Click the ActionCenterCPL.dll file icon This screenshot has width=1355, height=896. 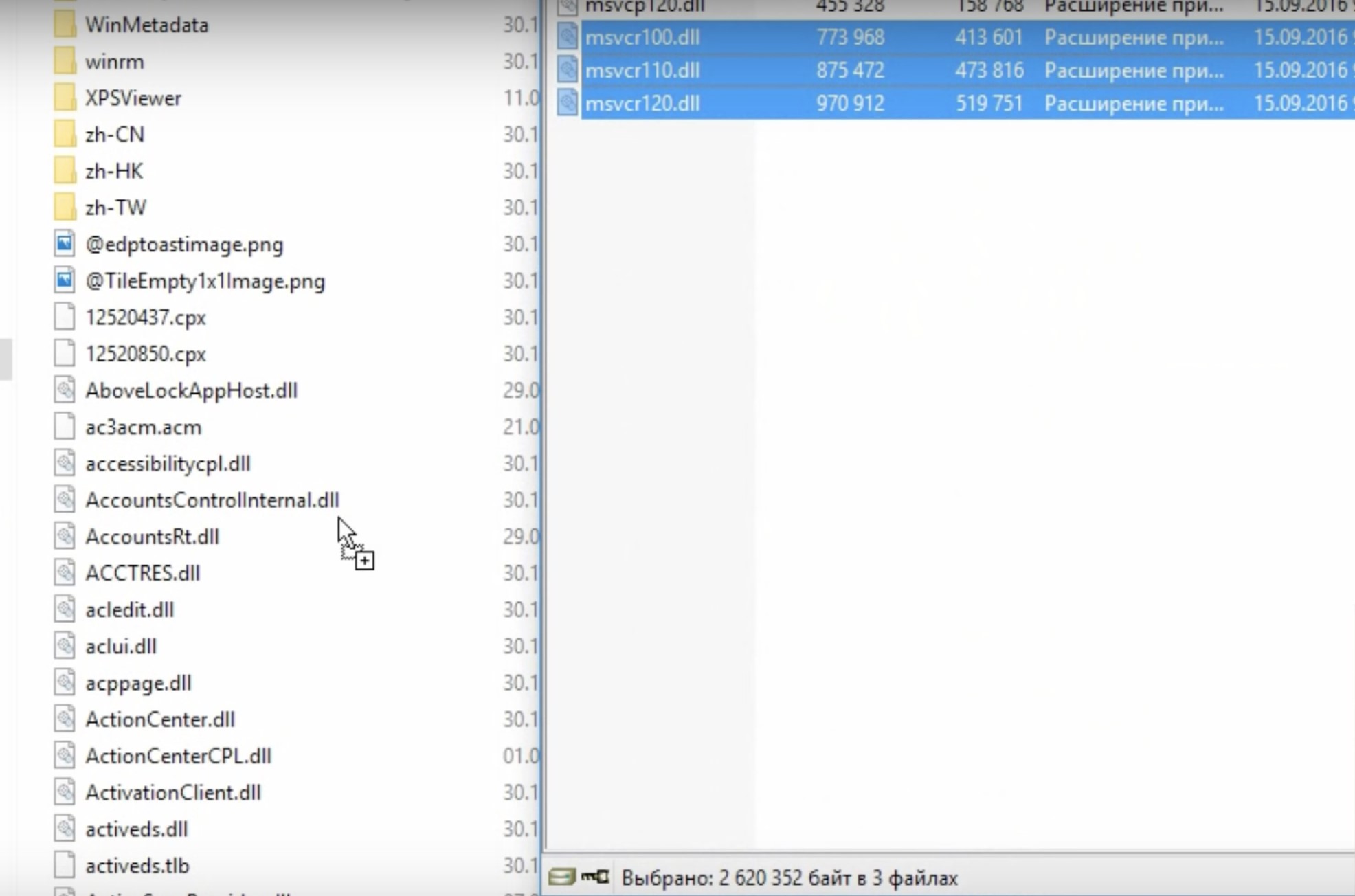point(65,756)
